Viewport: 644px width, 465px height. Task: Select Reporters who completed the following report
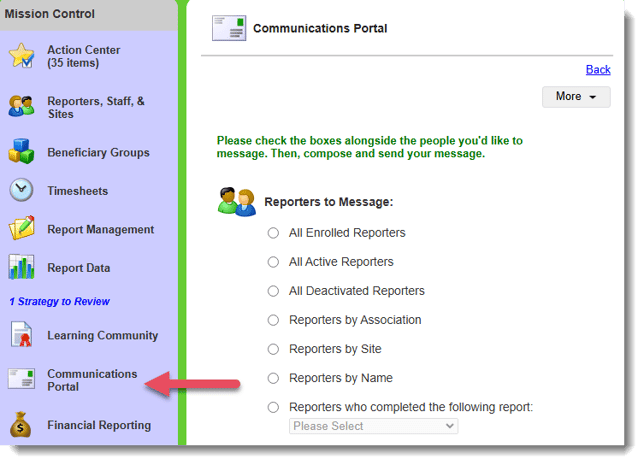click(x=273, y=407)
